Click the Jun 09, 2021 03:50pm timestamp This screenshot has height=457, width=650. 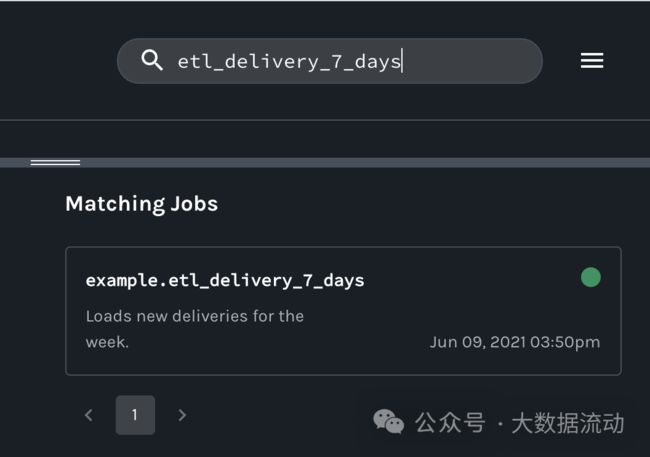click(514, 343)
